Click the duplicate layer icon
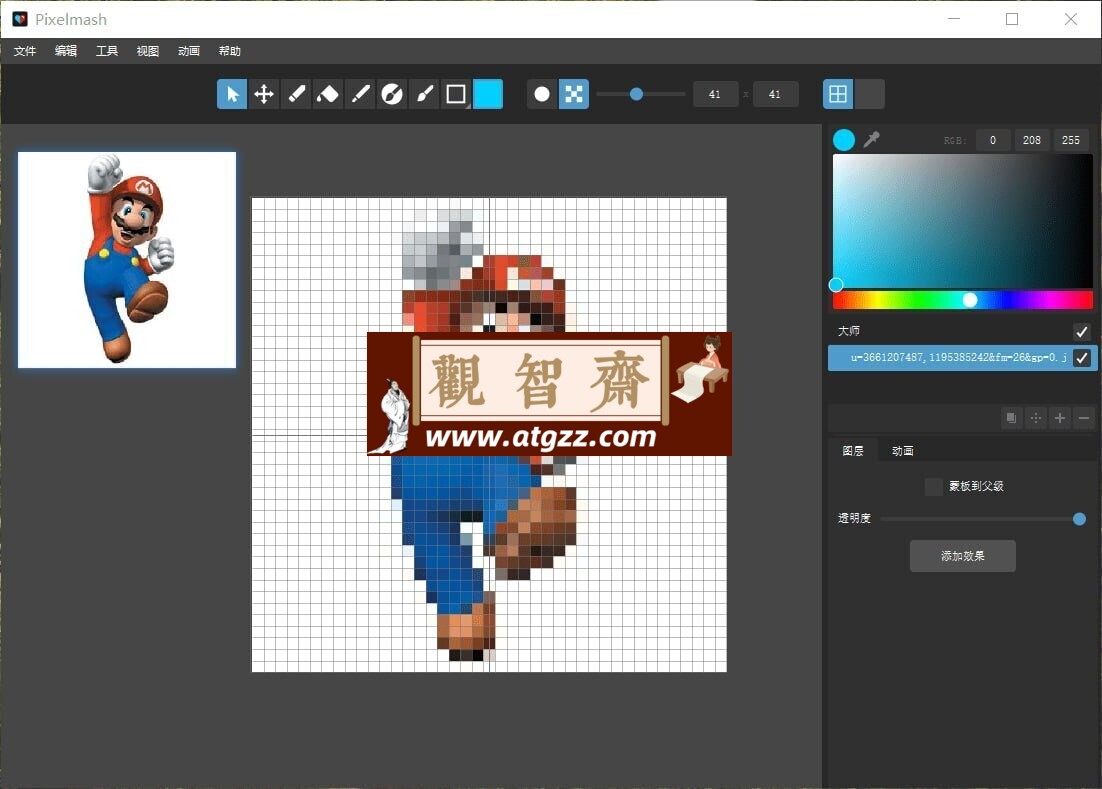The width and height of the screenshot is (1102, 789). coord(1011,418)
